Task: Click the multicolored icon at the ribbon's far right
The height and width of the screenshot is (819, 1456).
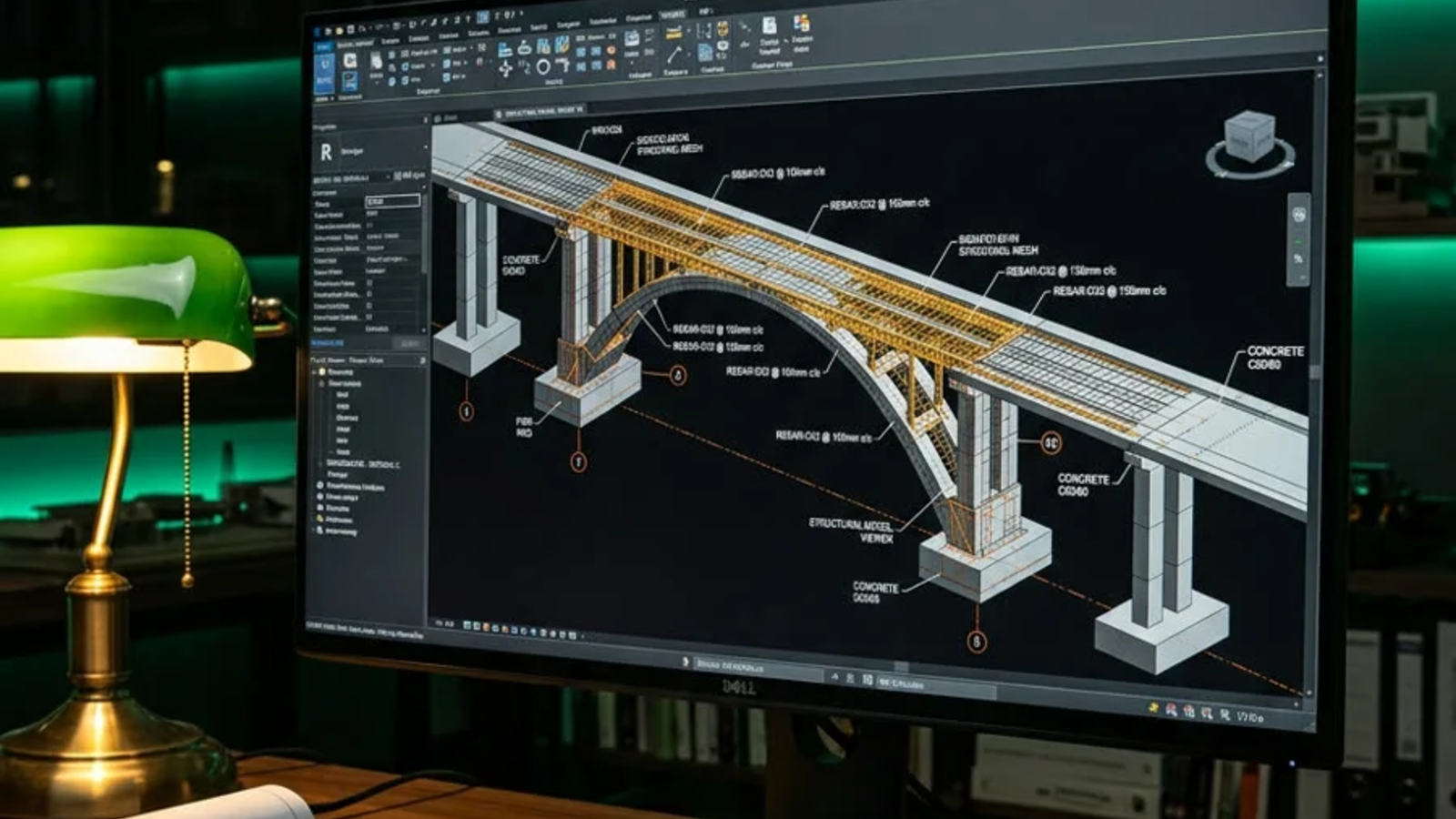Action: coord(802,23)
